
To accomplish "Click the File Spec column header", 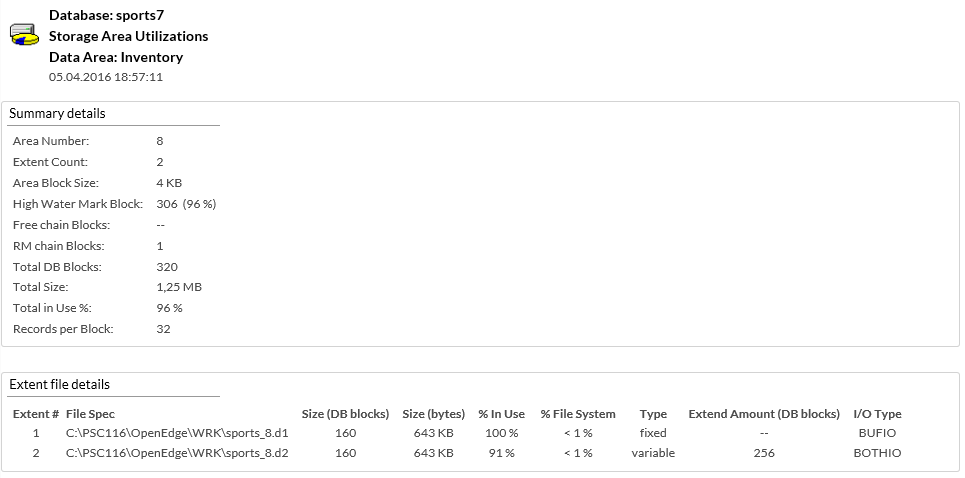I will click(90, 414).
